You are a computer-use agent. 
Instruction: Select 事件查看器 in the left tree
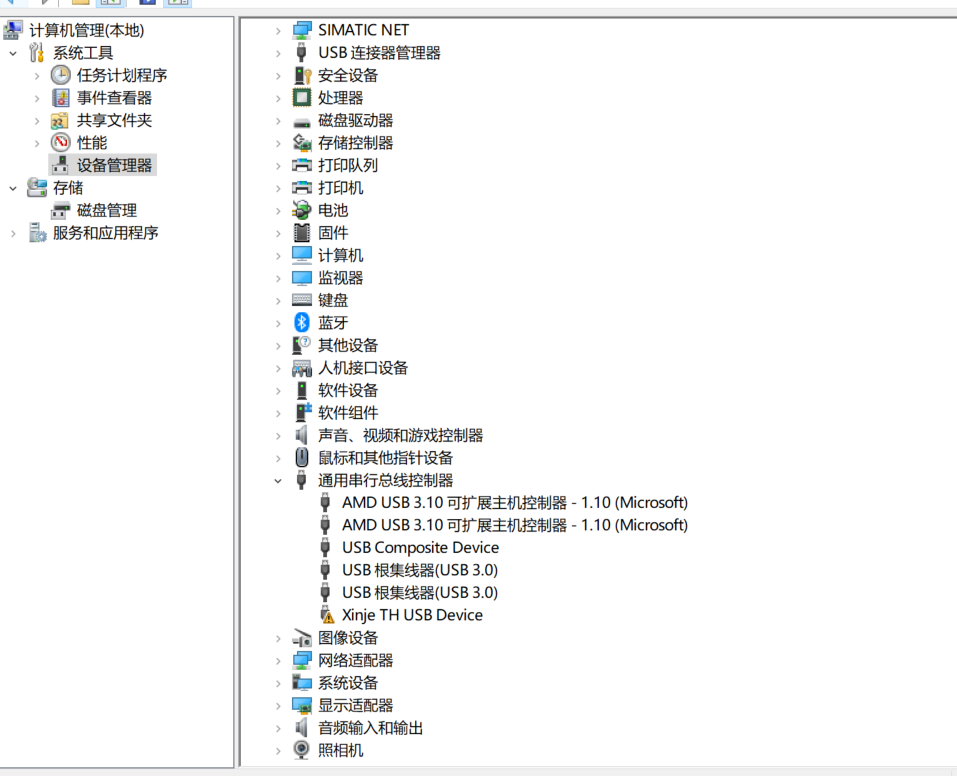(114, 97)
